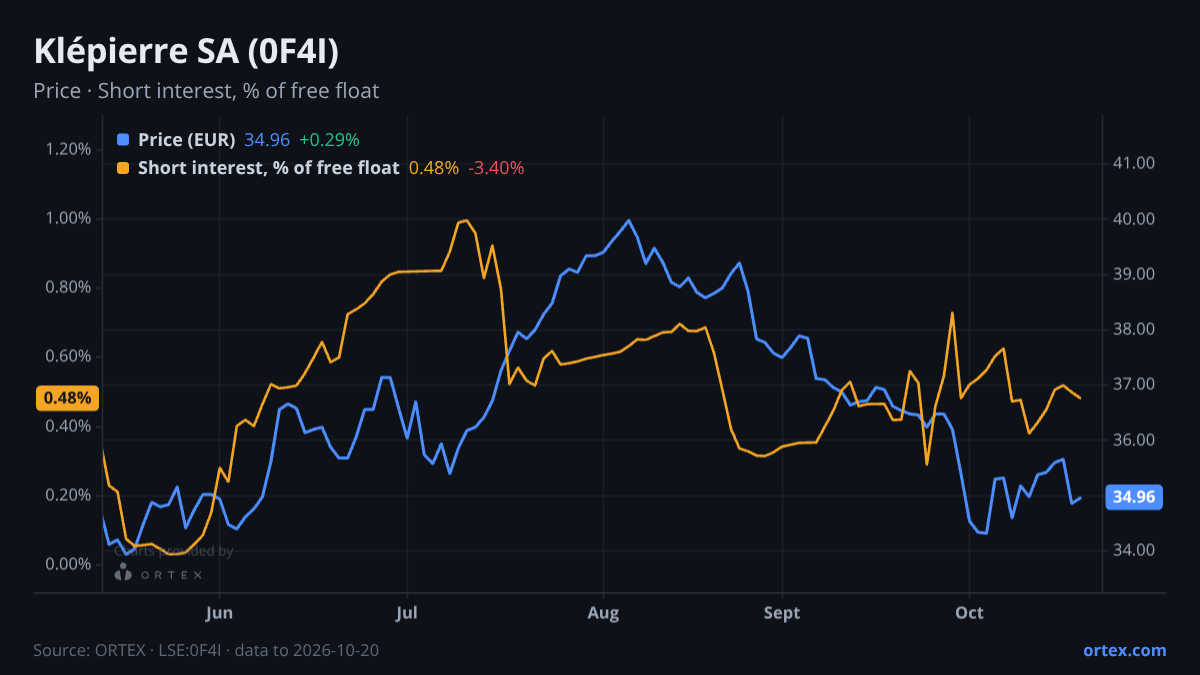
Task: Click the 0.00% left axis label
Action: click(x=68, y=564)
